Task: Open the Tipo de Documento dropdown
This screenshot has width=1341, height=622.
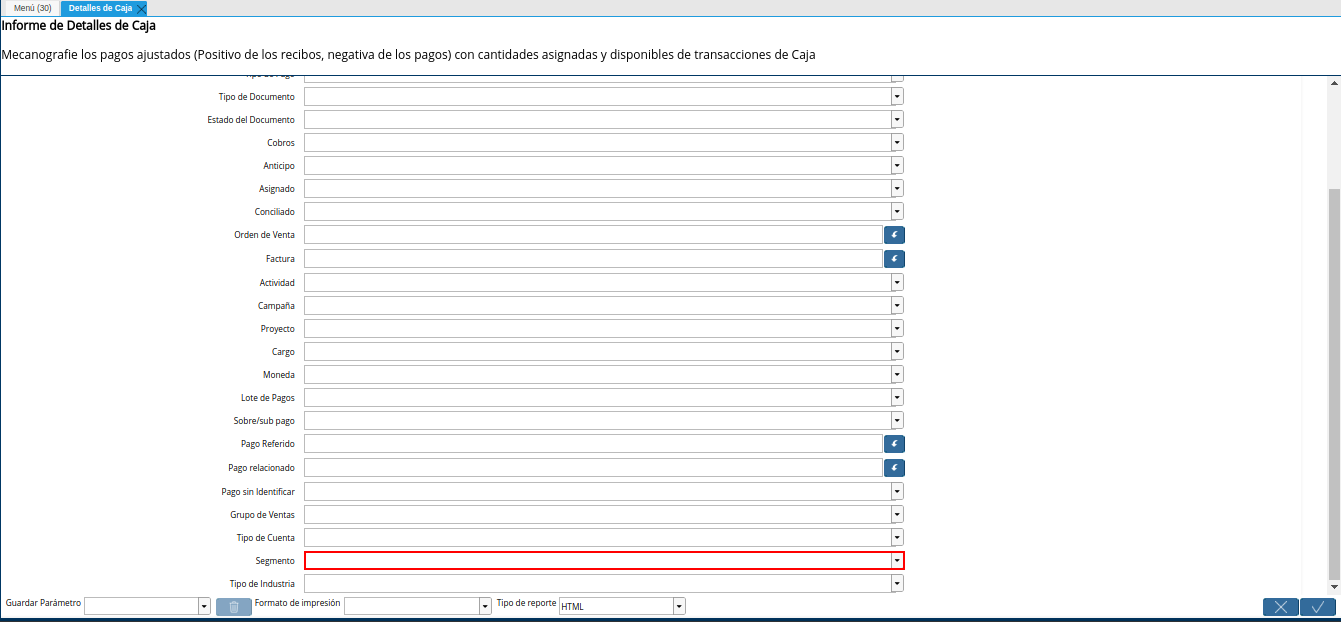Action: coord(895,96)
